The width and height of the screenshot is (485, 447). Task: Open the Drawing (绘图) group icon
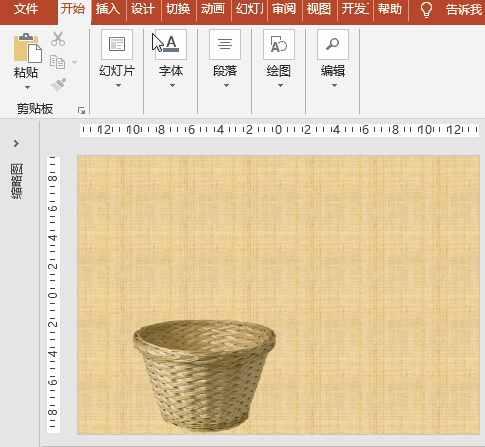(279, 44)
